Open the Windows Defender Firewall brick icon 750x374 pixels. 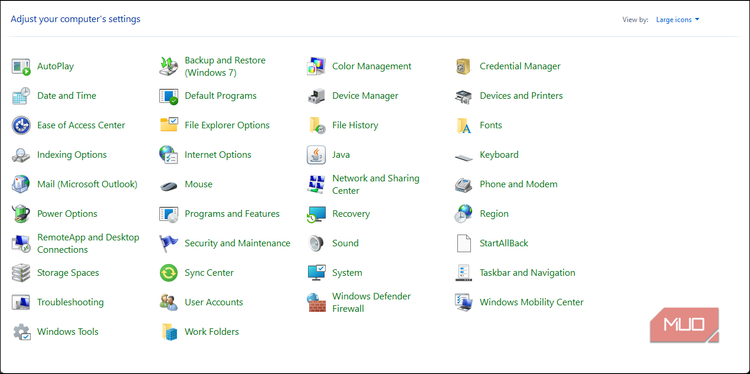point(316,303)
